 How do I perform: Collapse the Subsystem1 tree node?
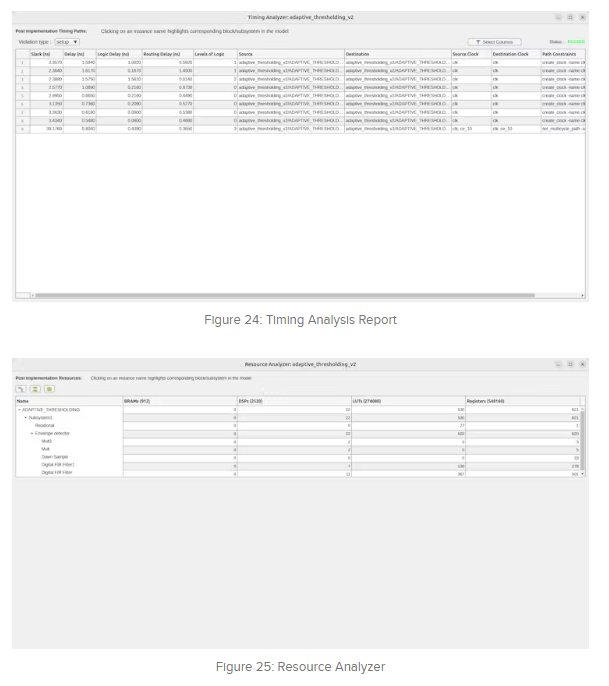click(26, 417)
